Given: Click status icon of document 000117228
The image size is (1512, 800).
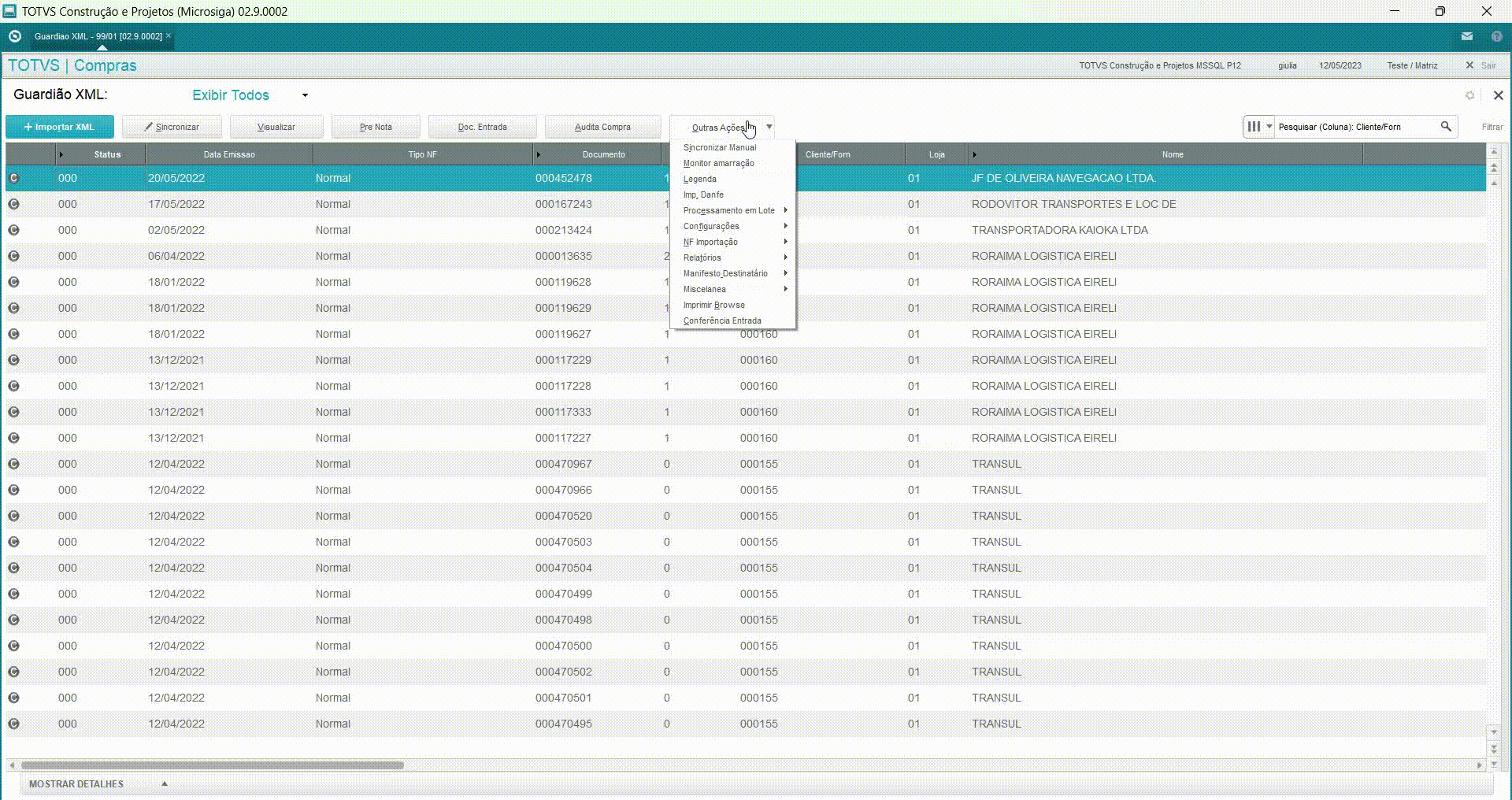Looking at the screenshot, I should [13, 386].
